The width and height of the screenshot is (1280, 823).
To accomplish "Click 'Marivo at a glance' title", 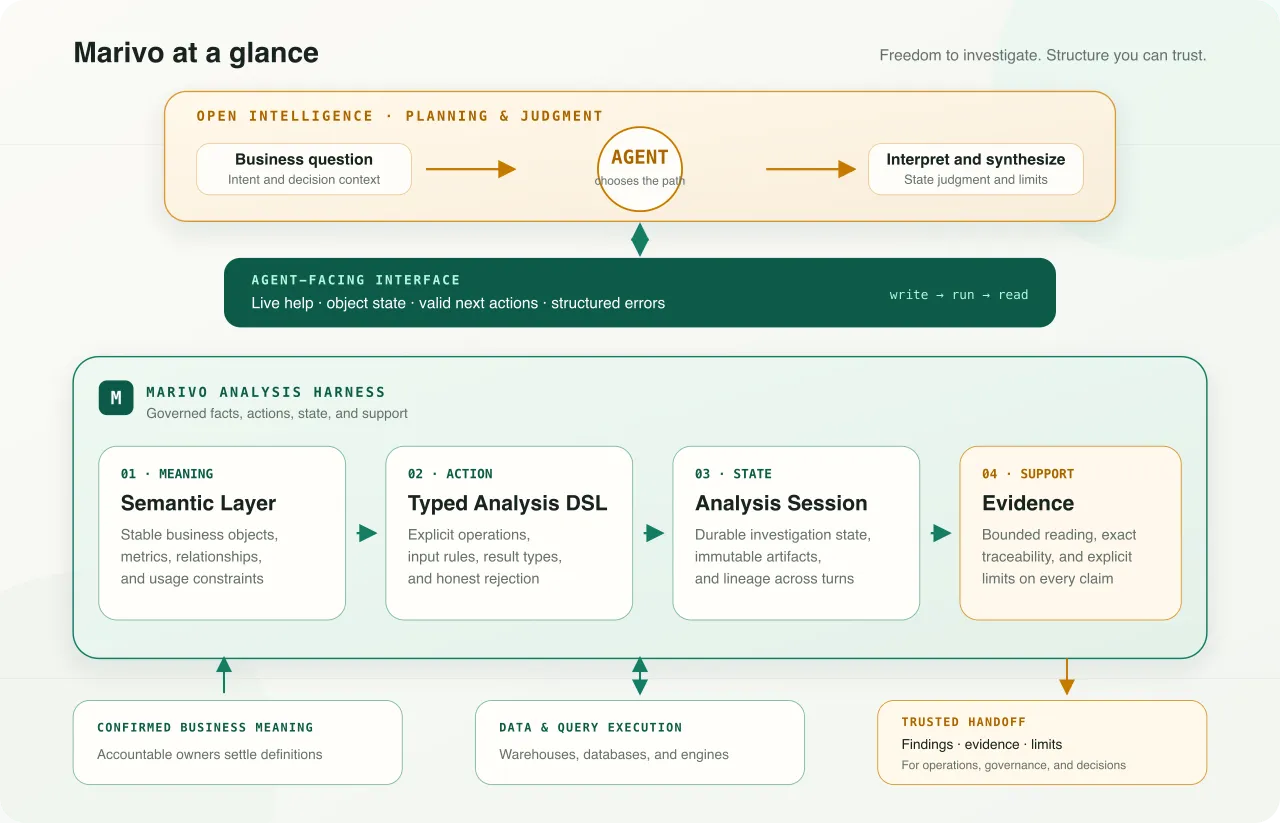I will 196,53.
